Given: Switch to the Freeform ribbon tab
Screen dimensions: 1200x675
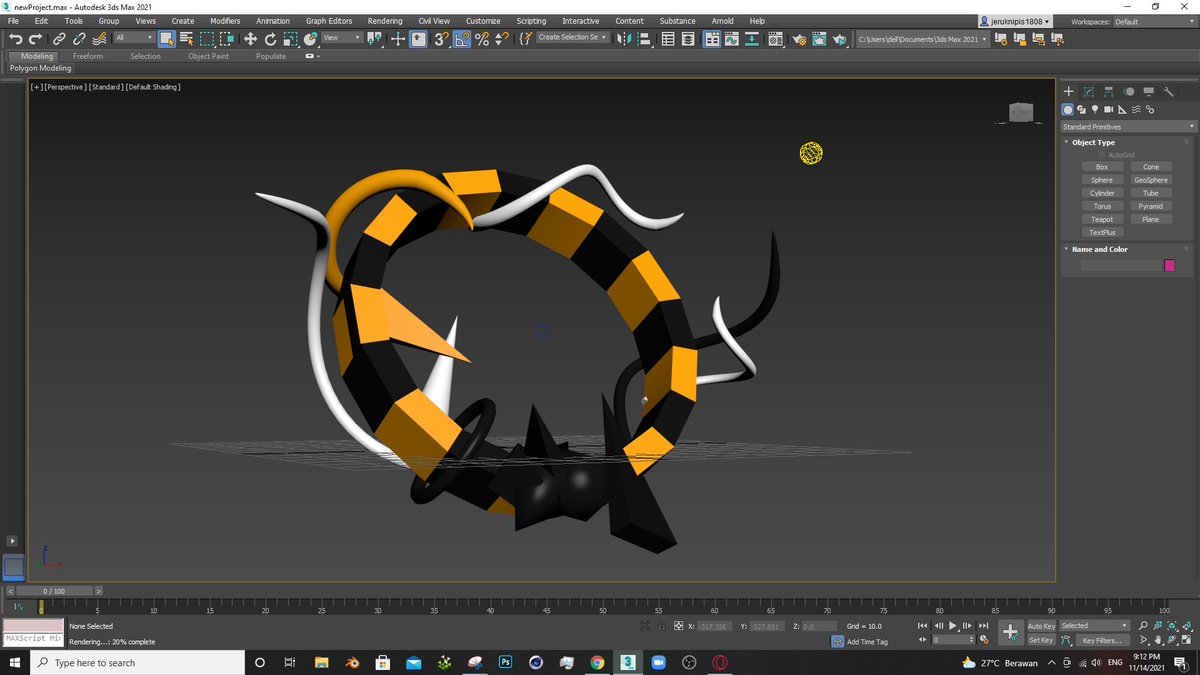Looking at the screenshot, I should tap(88, 56).
